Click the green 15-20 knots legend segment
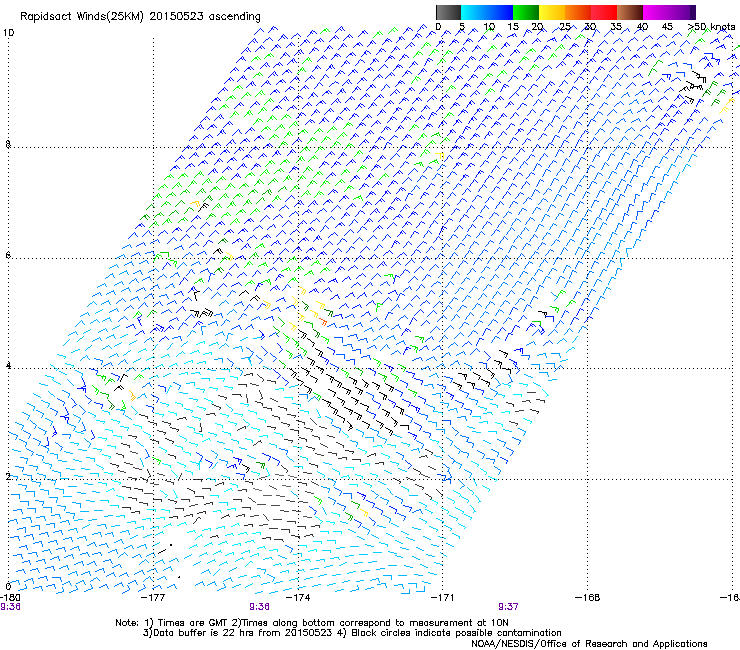Viewport: 740px width, 650px height. [x=526, y=12]
